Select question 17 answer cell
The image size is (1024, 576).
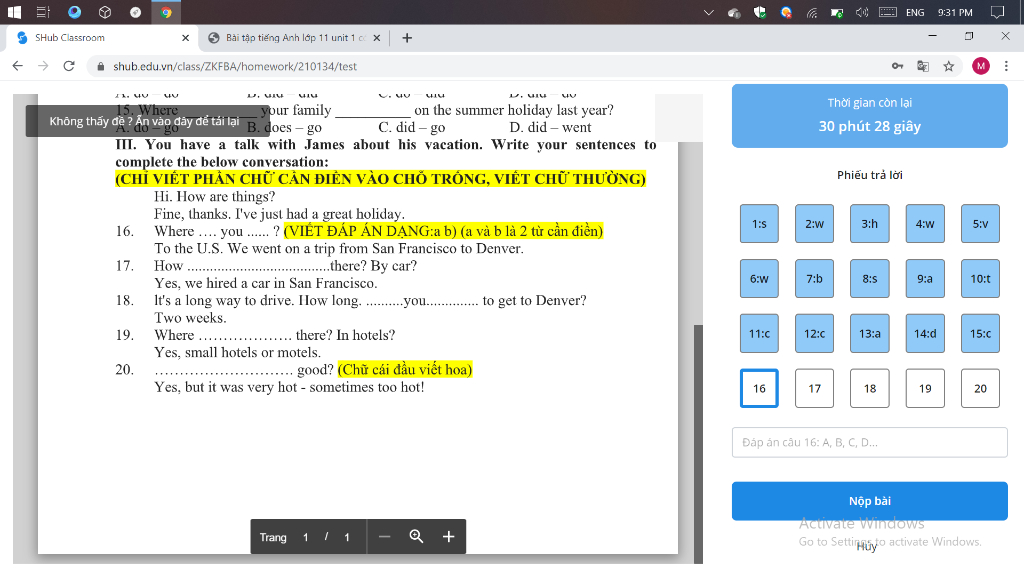point(814,389)
